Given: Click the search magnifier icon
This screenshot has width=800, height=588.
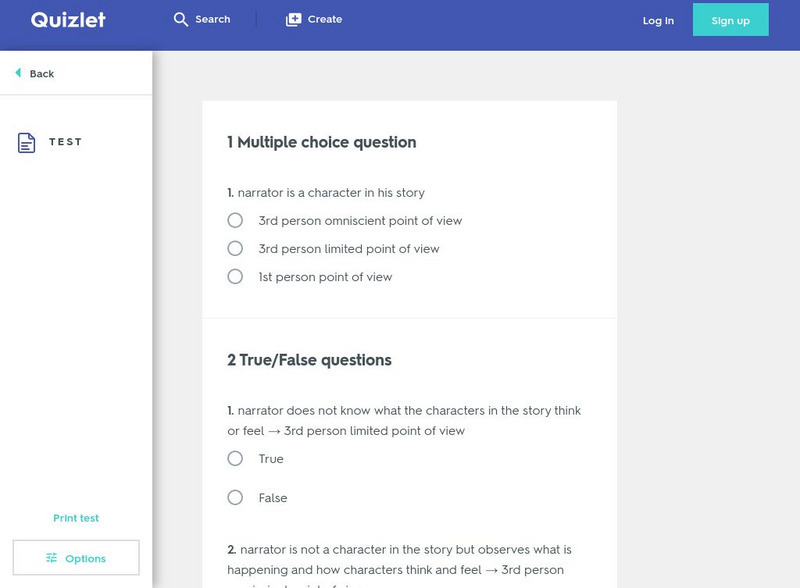Looking at the screenshot, I should (x=181, y=19).
